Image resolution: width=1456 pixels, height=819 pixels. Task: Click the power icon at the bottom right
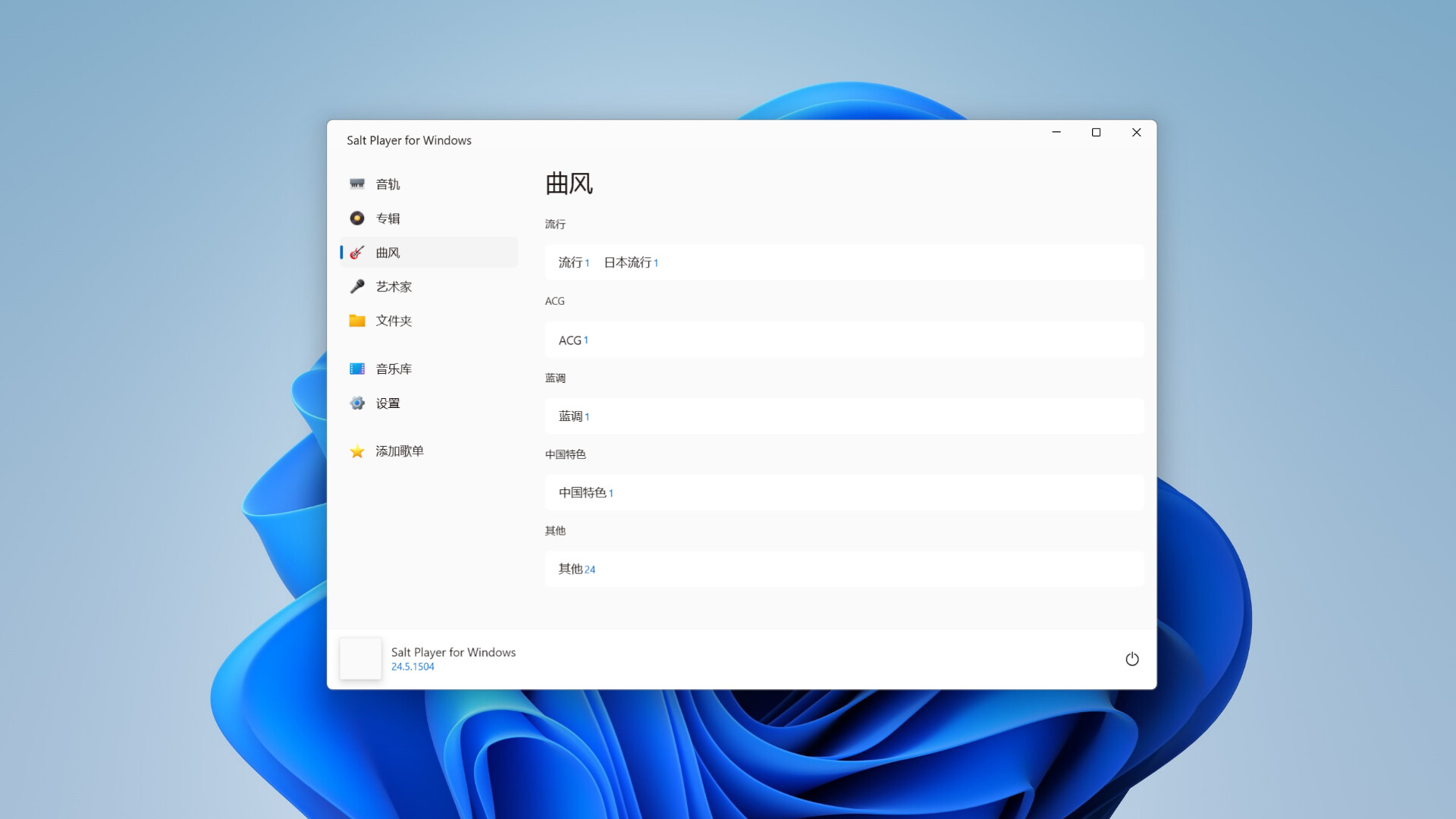pos(1132,659)
